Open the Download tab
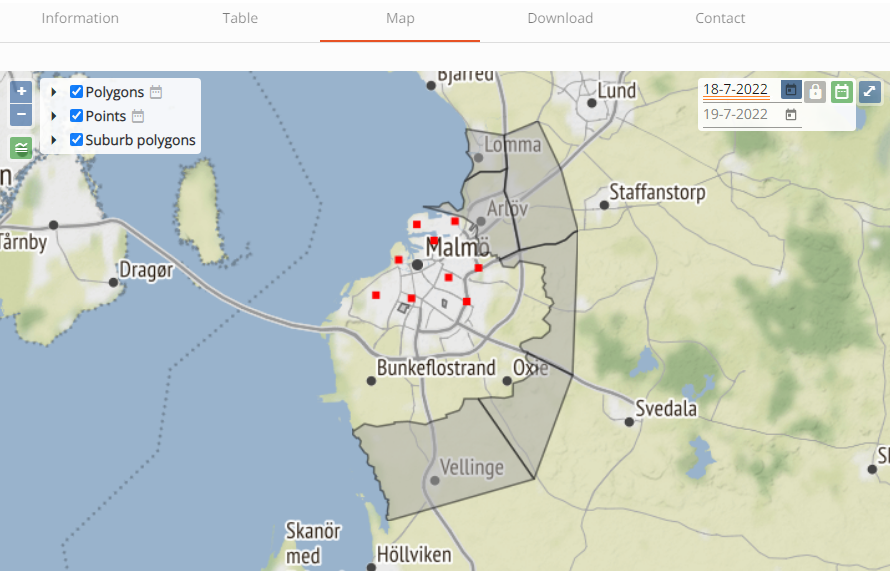This screenshot has width=890, height=571. tap(560, 18)
